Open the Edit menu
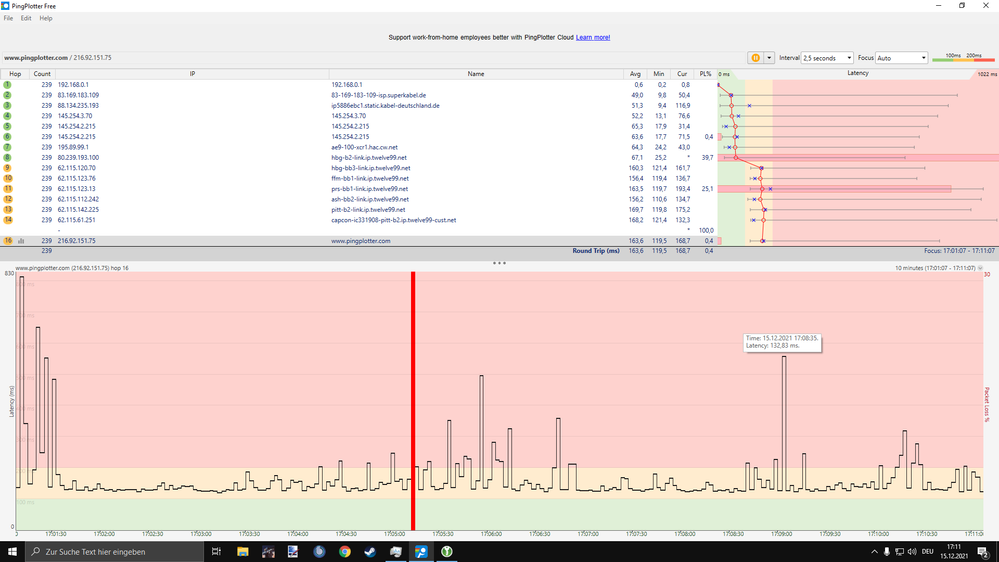999x562 pixels. (25, 18)
